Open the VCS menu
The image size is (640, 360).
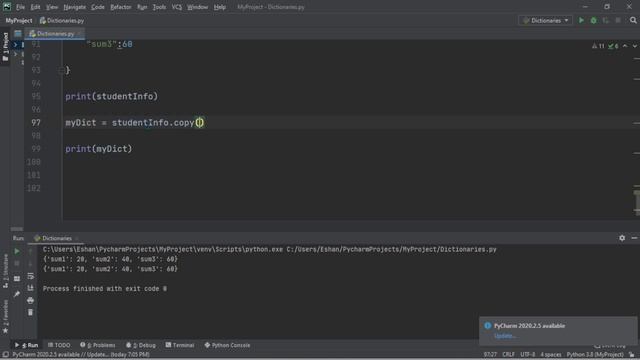pos(177,7)
